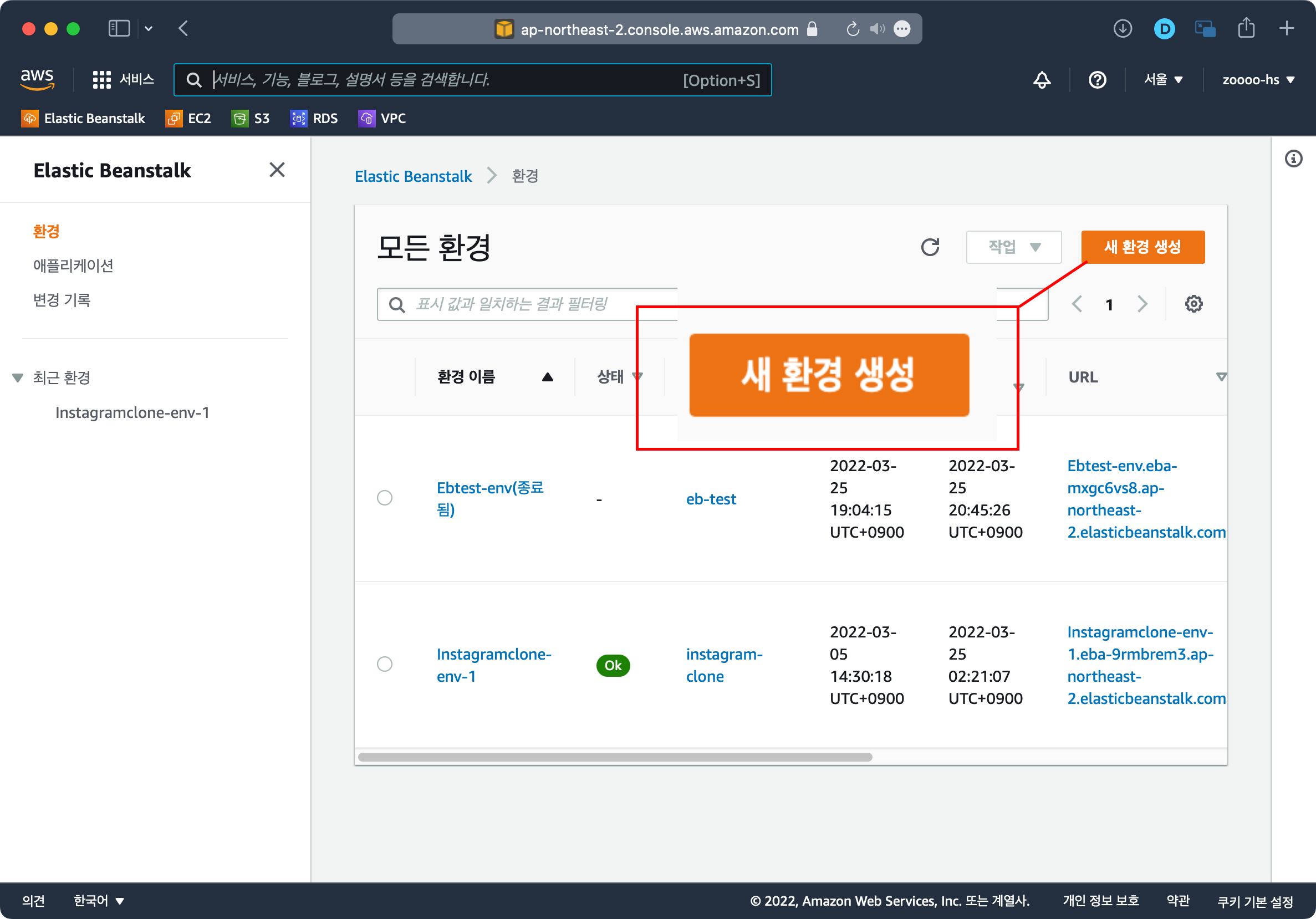
Task: Click 의견 feedback in footer
Action: [33, 900]
